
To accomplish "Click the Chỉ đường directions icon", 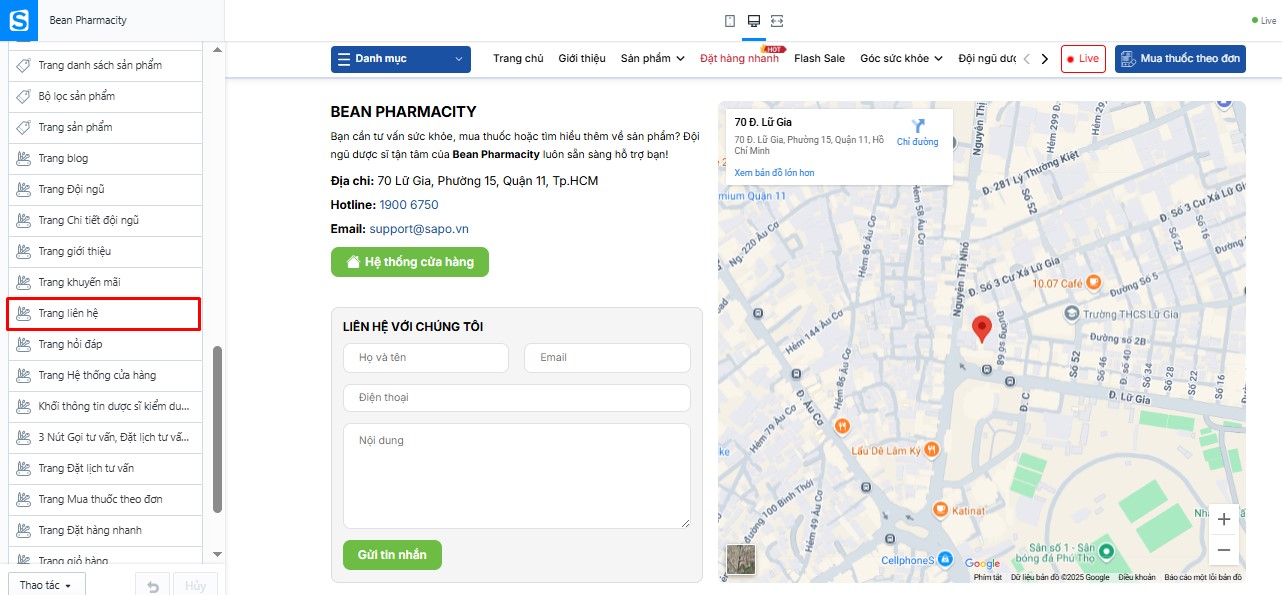I will pos(918,126).
